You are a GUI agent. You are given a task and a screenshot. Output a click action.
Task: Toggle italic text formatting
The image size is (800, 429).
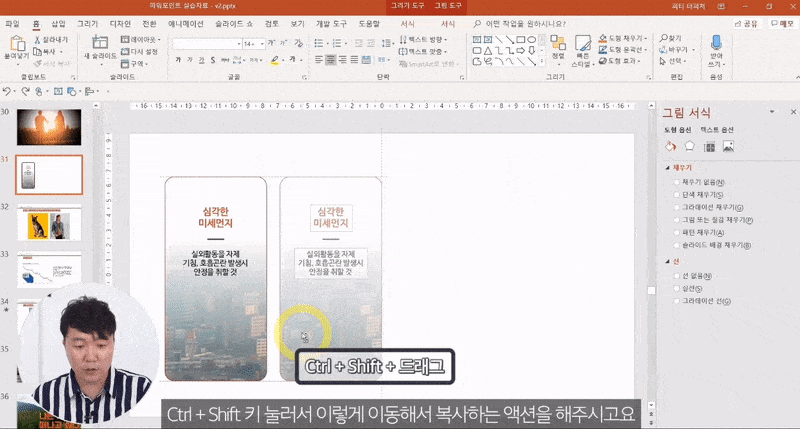[190, 60]
